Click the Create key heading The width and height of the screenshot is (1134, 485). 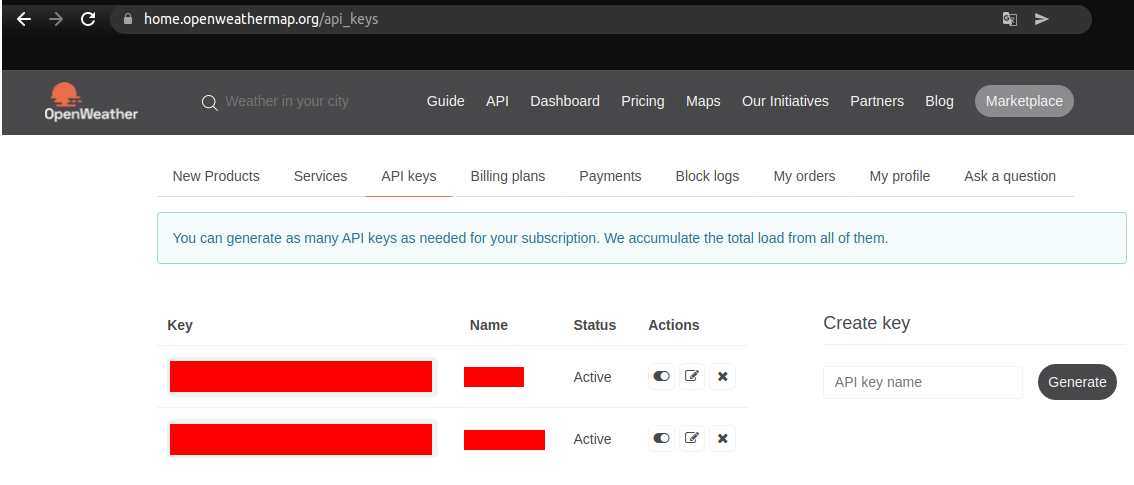pyautogui.click(x=866, y=323)
